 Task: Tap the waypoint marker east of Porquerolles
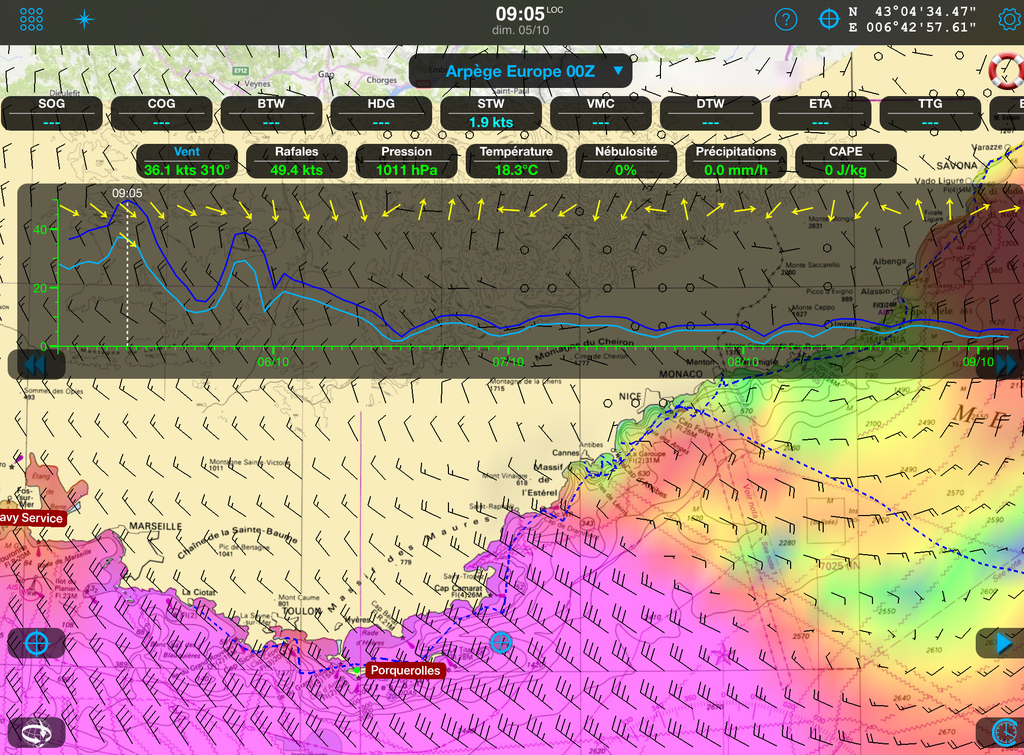pyautogui.click(x=501, y=642)
